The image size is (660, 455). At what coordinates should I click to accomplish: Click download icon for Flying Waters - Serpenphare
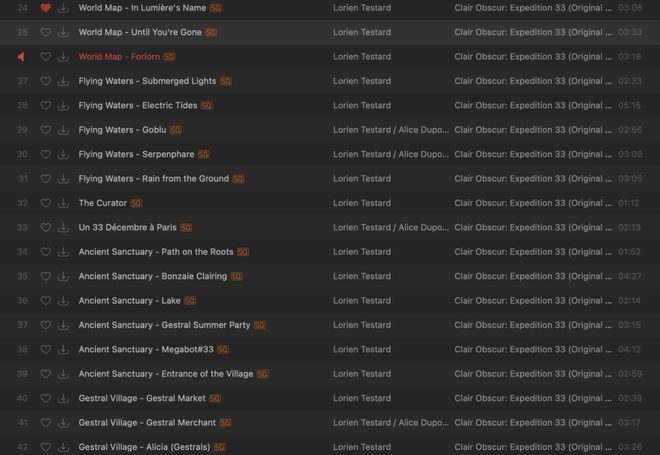pos(63,155)
